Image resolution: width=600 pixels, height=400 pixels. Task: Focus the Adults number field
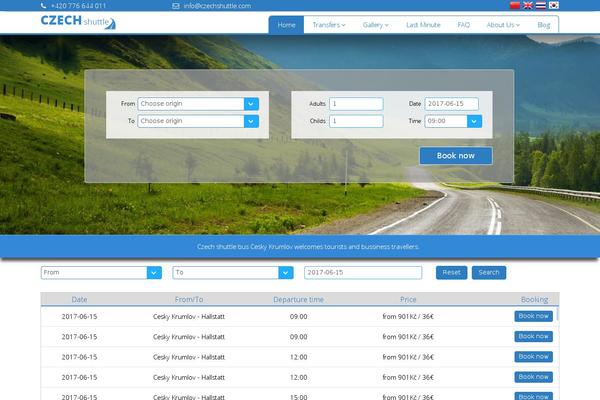point(356,104)
